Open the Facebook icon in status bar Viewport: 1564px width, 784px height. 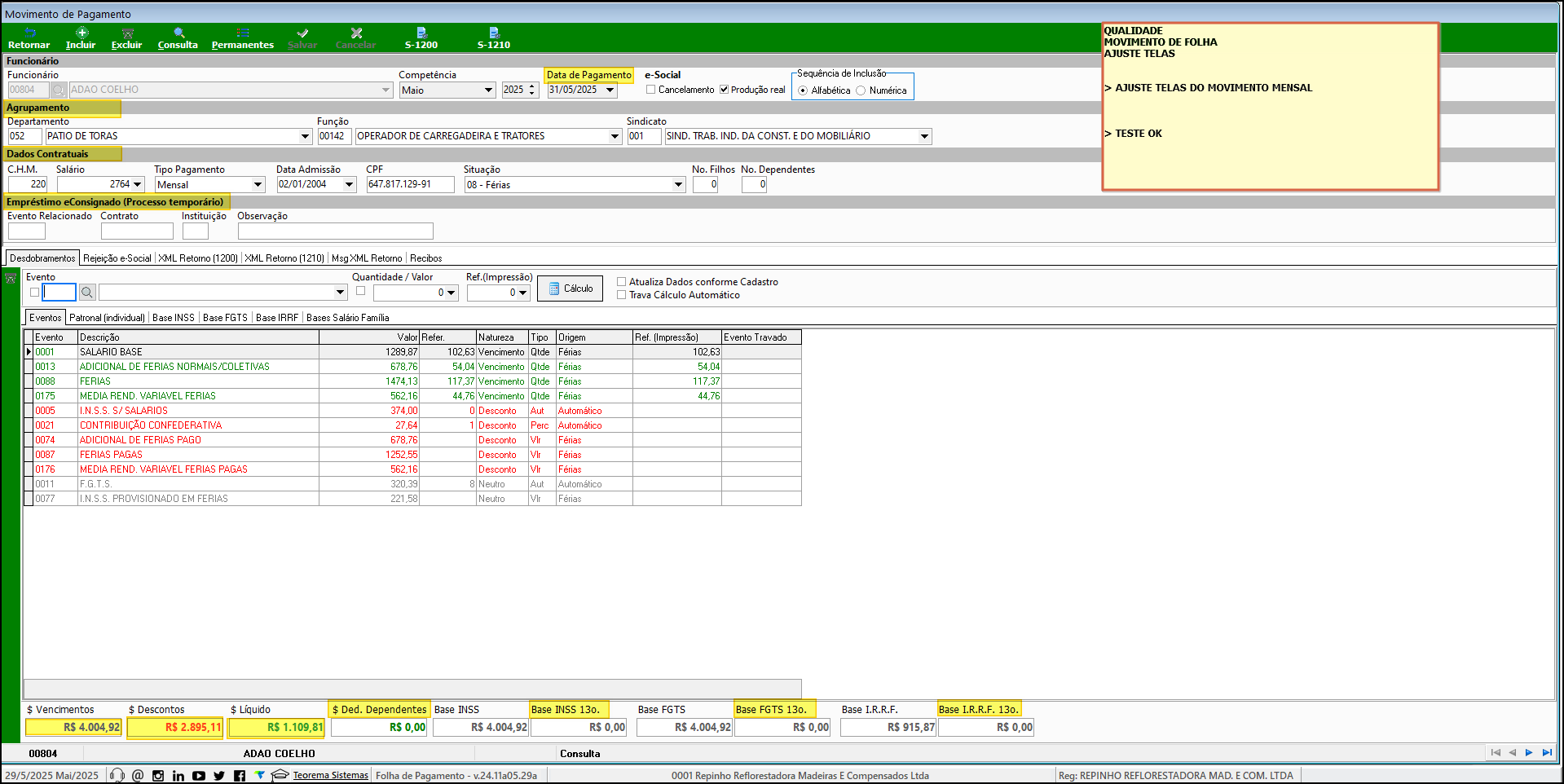(x=240, y=775)
